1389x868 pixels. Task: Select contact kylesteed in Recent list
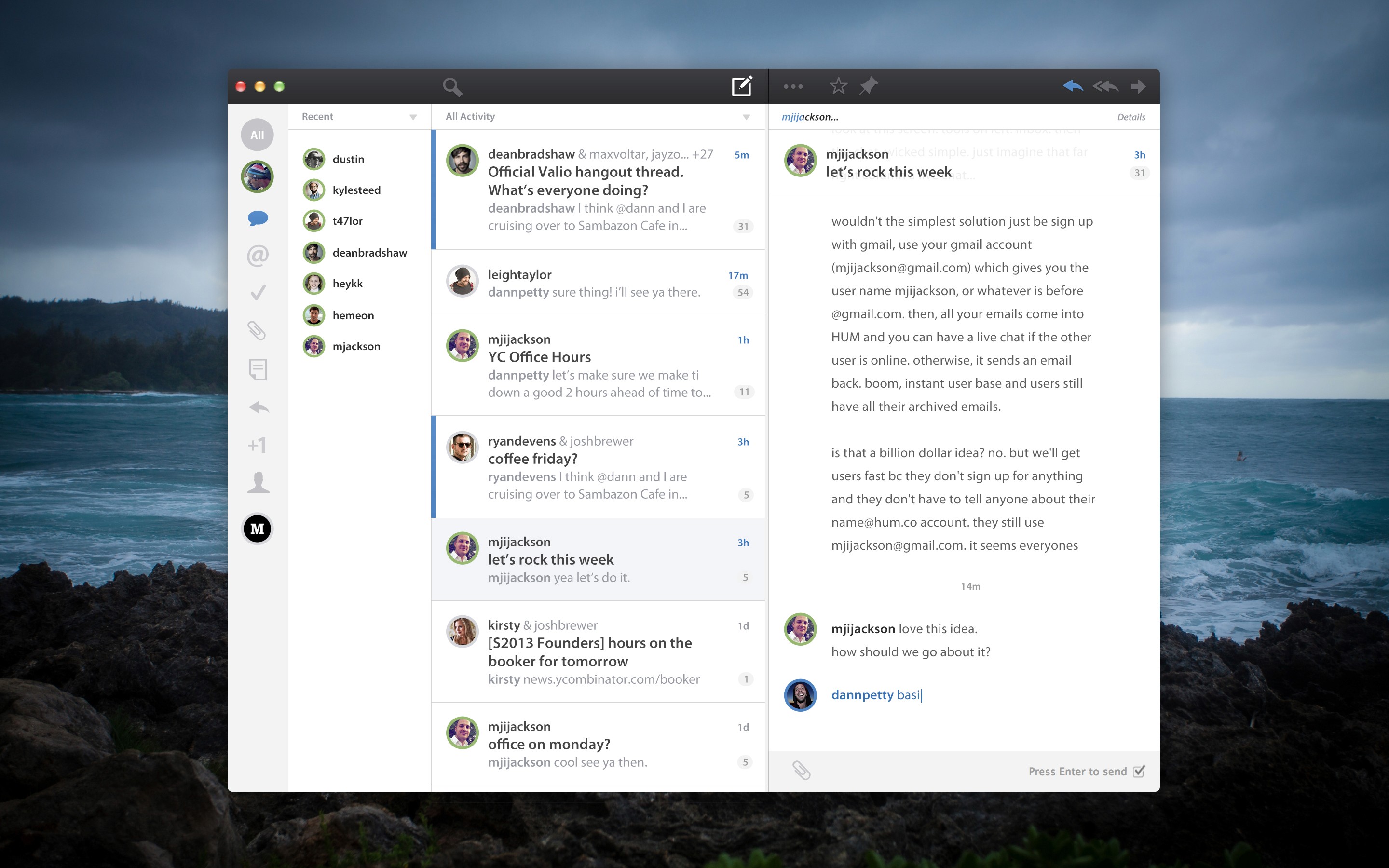(356, 190)
